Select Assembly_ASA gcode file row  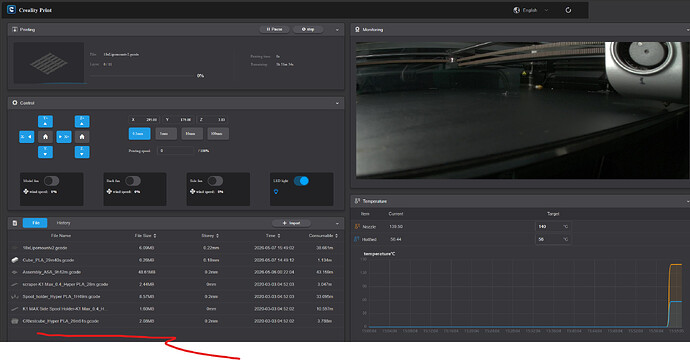(176, 272)
